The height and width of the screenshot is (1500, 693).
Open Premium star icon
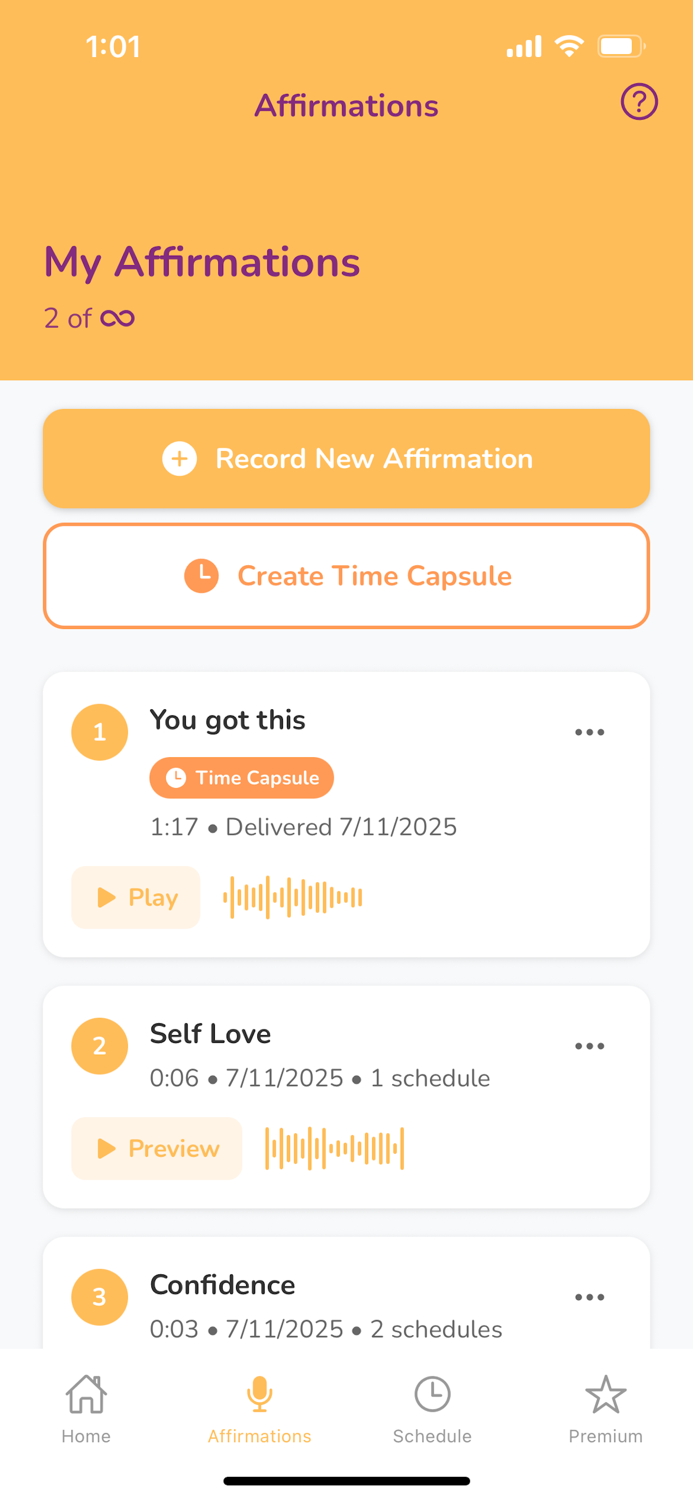click(606, 1392)
